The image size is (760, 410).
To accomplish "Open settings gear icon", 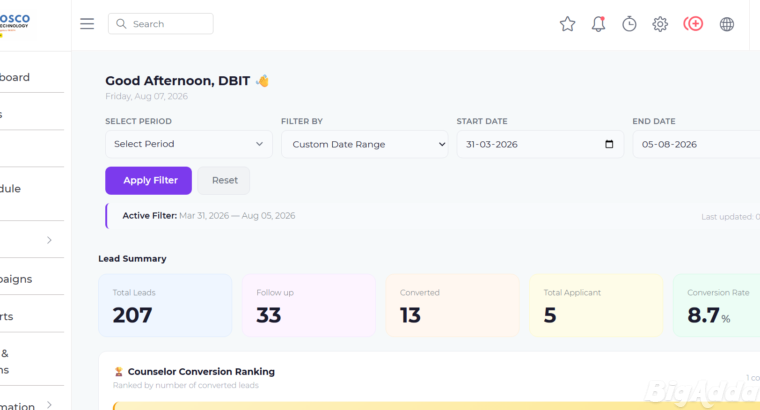I will coord(660,24).
